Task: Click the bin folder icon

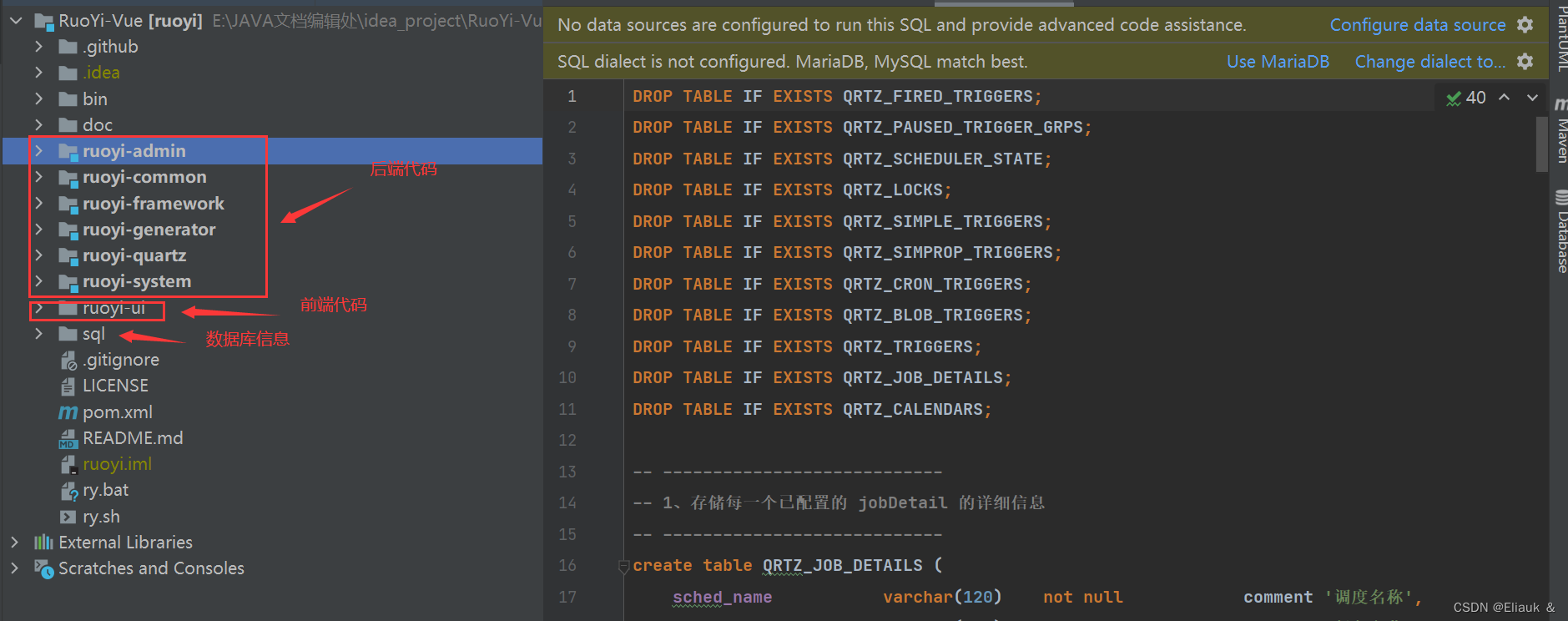Action: [68, 99]
